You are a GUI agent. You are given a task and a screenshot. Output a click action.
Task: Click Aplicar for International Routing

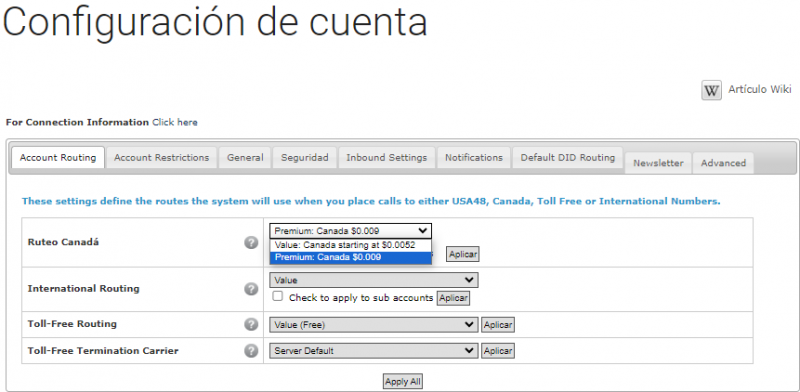453,298
